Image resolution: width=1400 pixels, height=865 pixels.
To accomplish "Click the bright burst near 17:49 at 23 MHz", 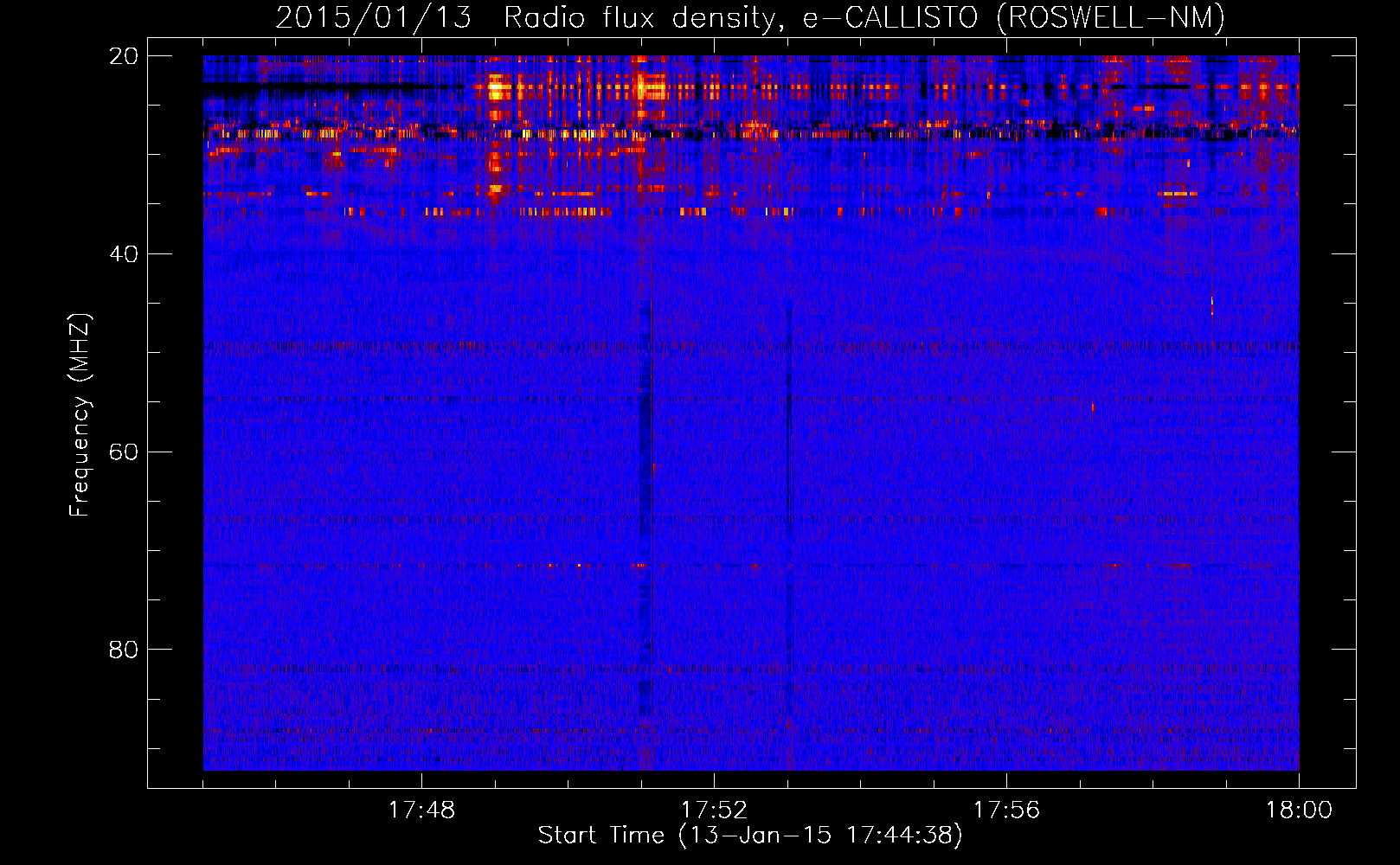I will click(x=497, y=88).
